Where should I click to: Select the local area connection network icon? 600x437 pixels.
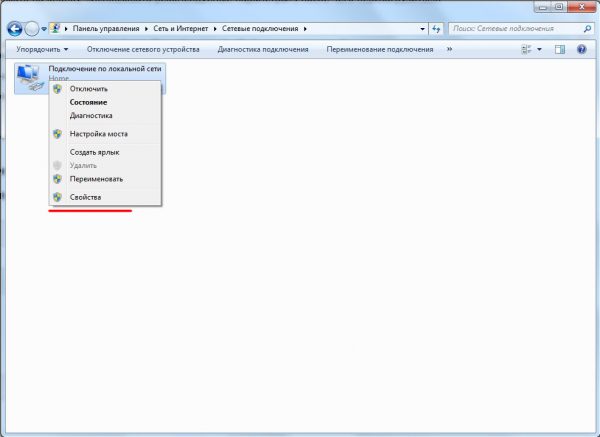pos(30,78)
